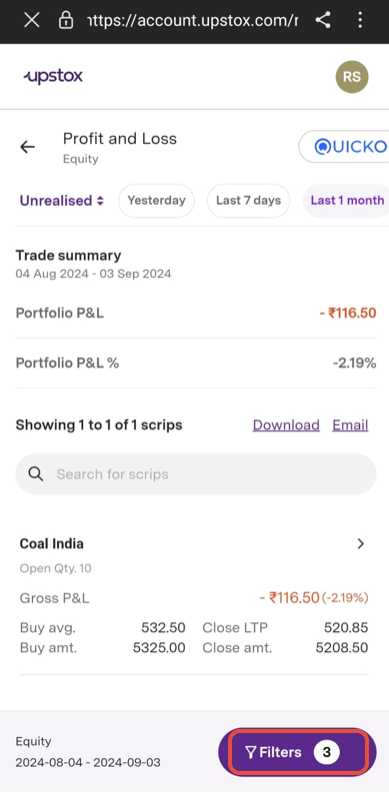
Task: Go back with the left arrow
Action: [27, 147]
